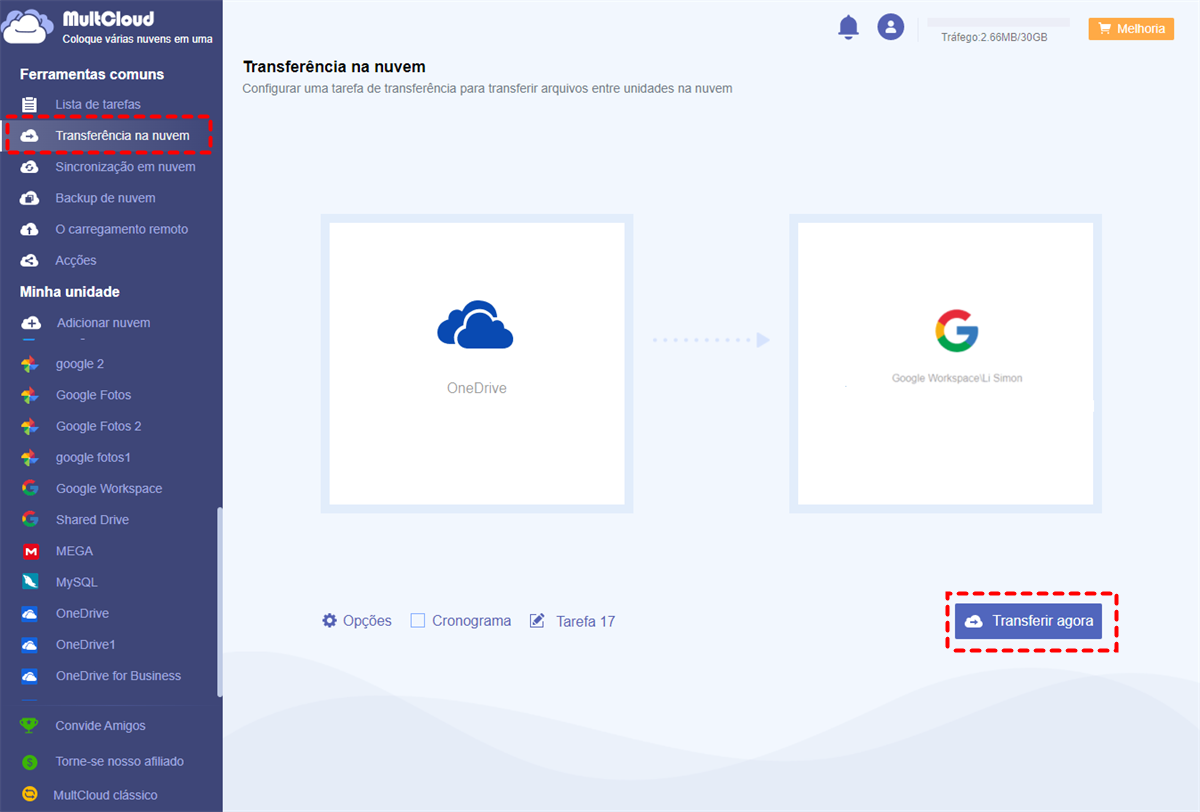1200x812 pixels.
Task: Select OneDrive for Business
Action: 118,676
